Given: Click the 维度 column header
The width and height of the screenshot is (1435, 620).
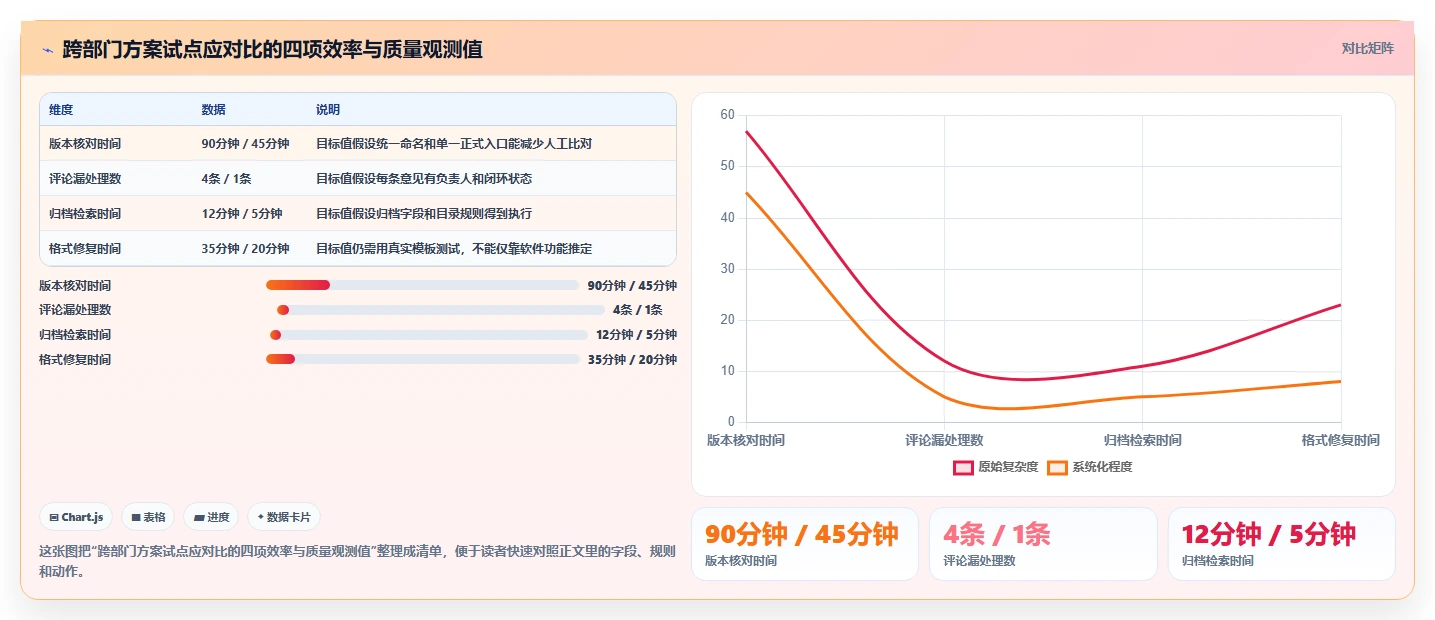Looking at the screenshot, I should click(61, 110).
